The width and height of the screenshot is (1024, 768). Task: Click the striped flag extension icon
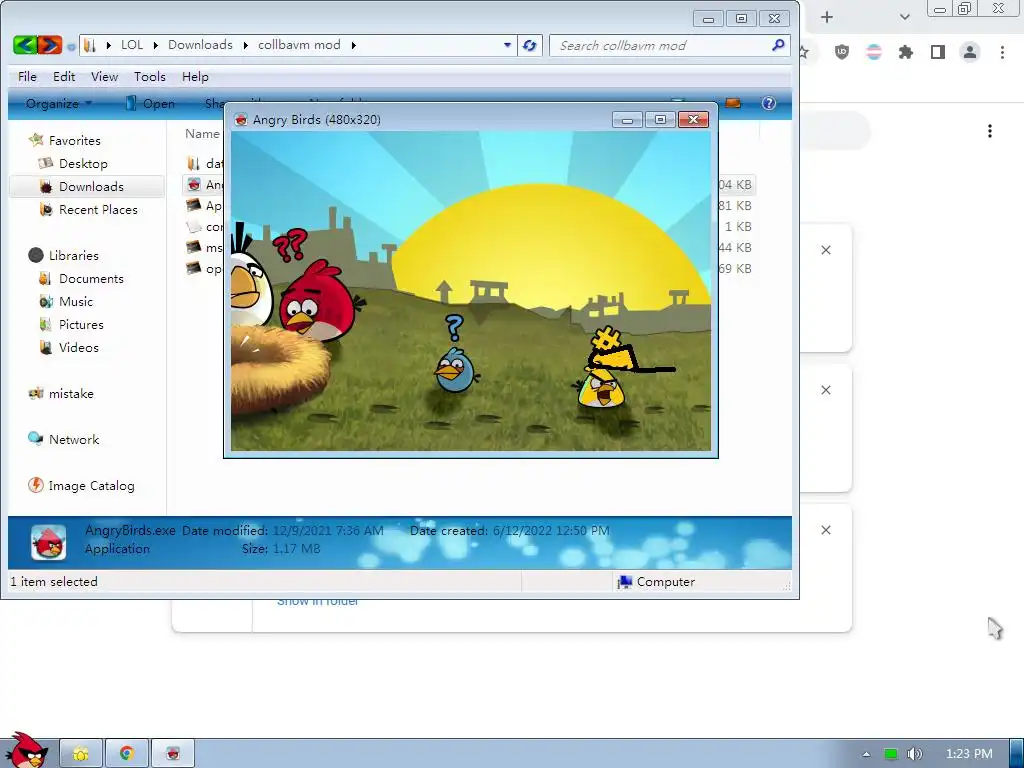click(874, 52)
